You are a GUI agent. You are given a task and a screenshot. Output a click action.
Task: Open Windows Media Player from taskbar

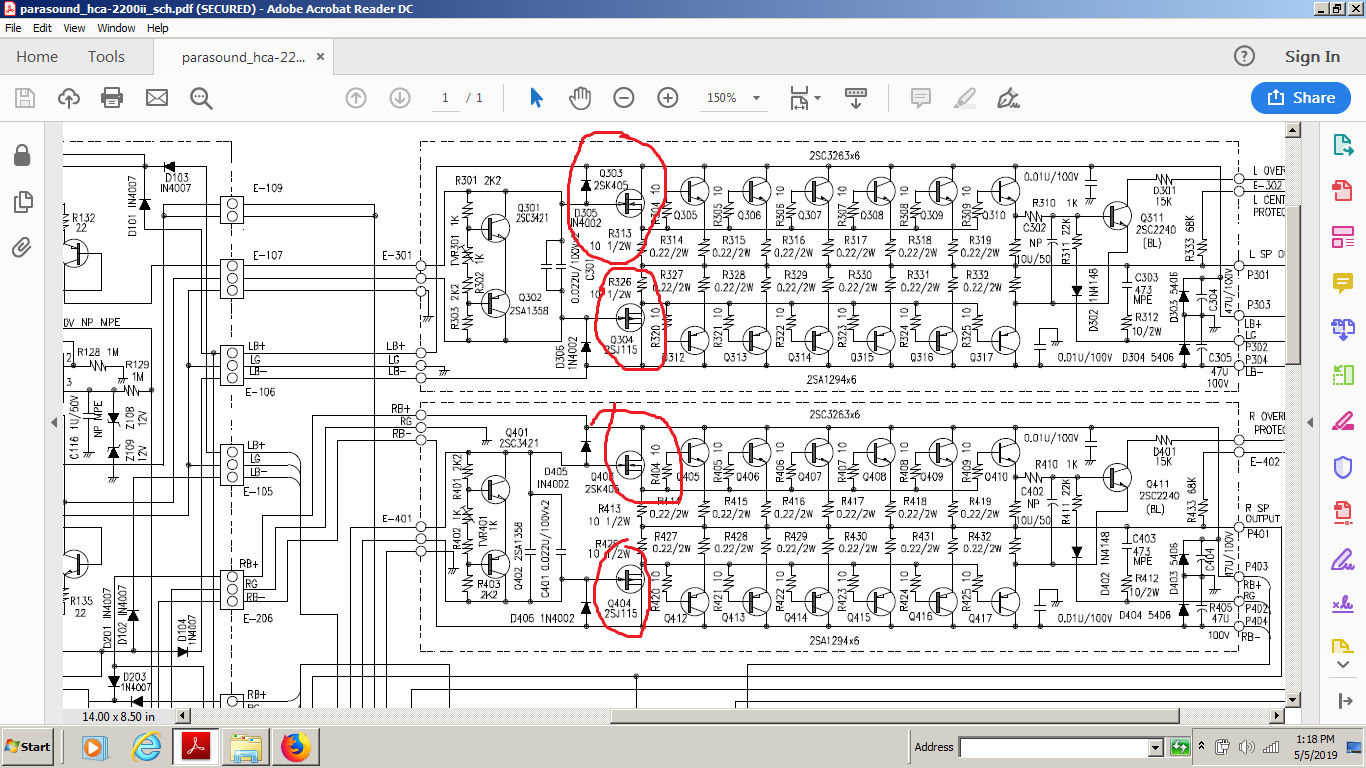[x=93, y=747]
